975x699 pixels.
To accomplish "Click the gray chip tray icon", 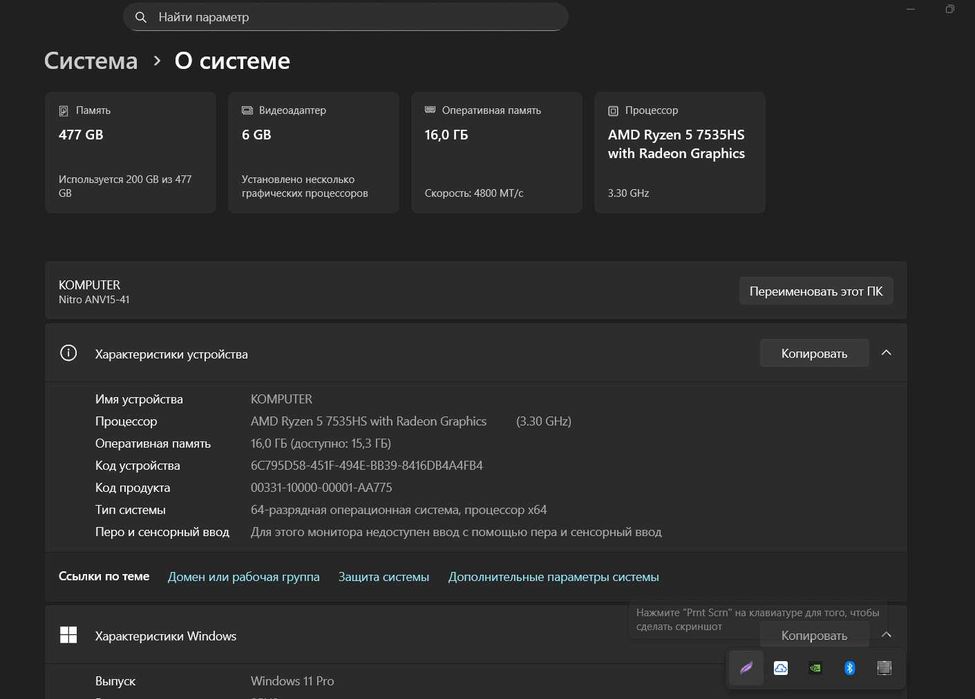I will 884,668.
